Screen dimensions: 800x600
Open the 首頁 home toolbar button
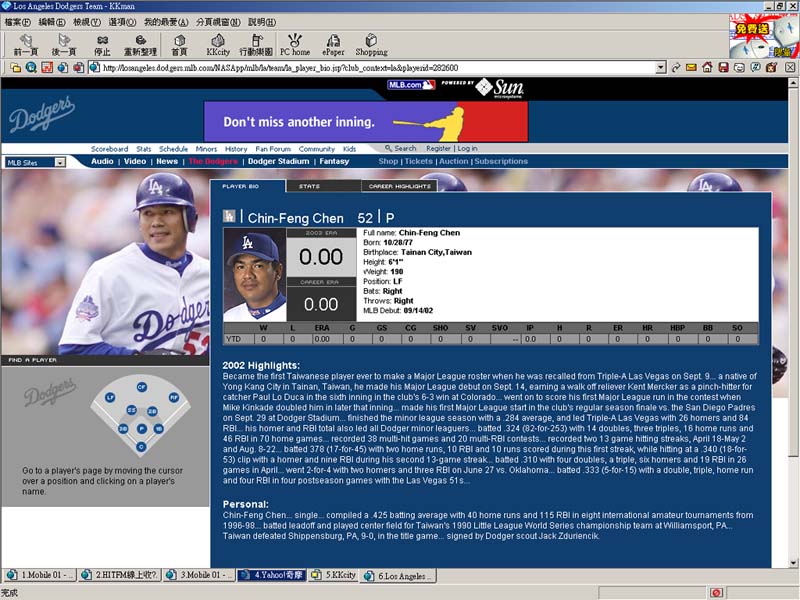[x=180, y=45]
